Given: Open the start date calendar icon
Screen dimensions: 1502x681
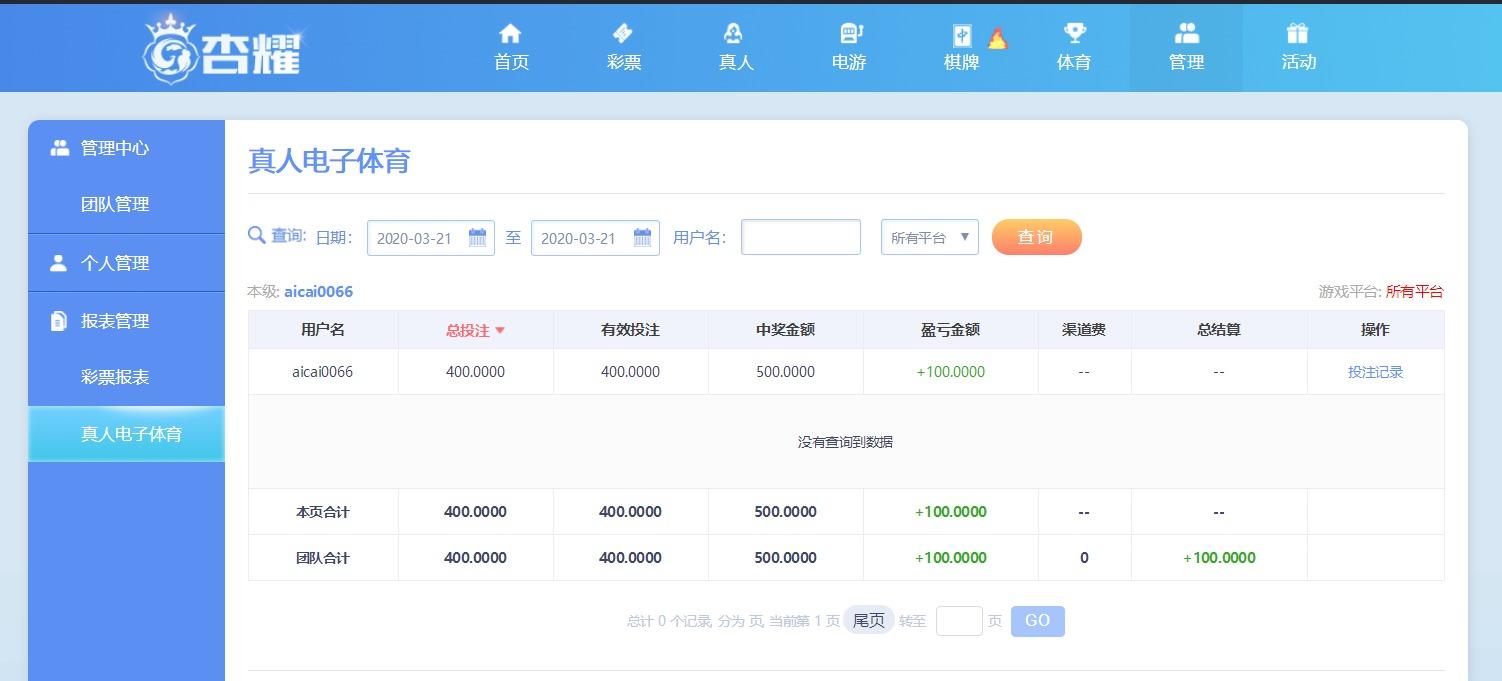Looking at the screenshot, I should (x=477, y=238).
